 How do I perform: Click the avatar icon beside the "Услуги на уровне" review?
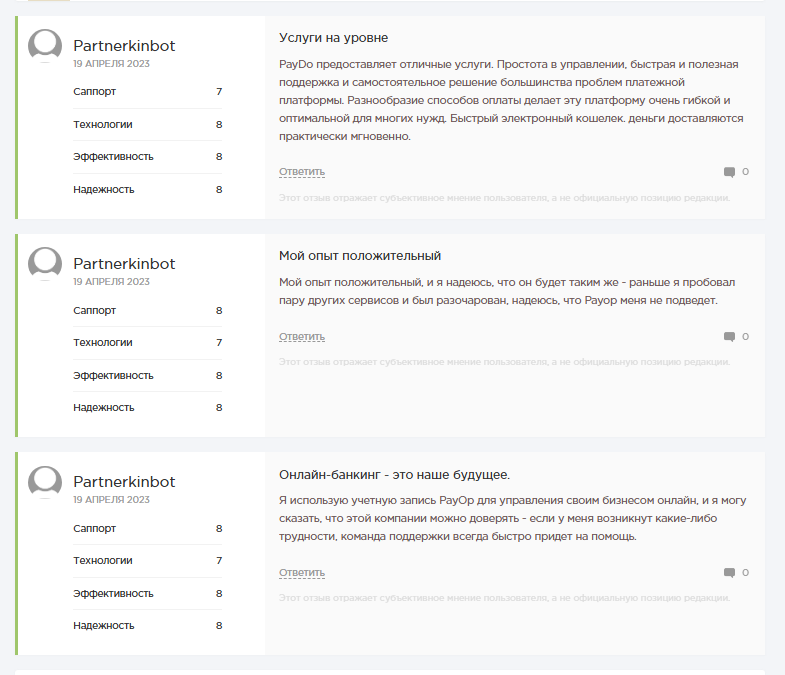pyautogui.click(x=45, y=46)
